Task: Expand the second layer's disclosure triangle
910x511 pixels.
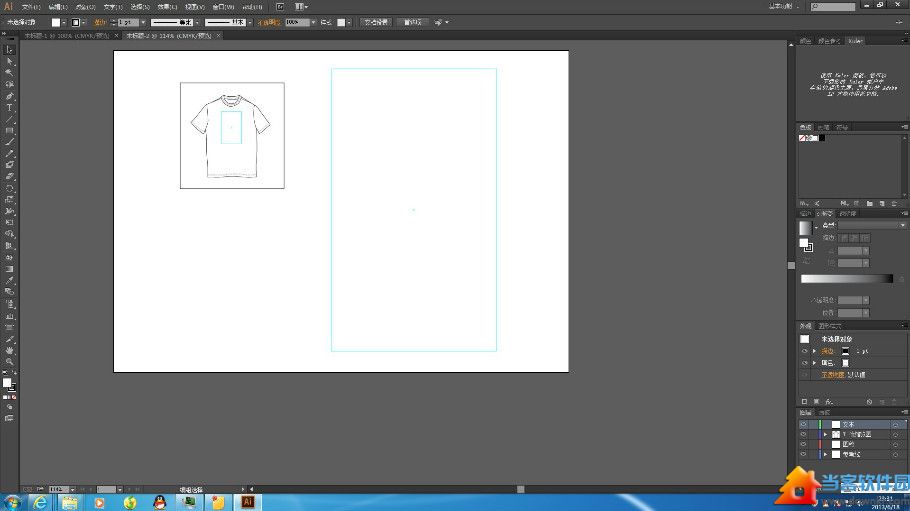Action: point(825,434)
